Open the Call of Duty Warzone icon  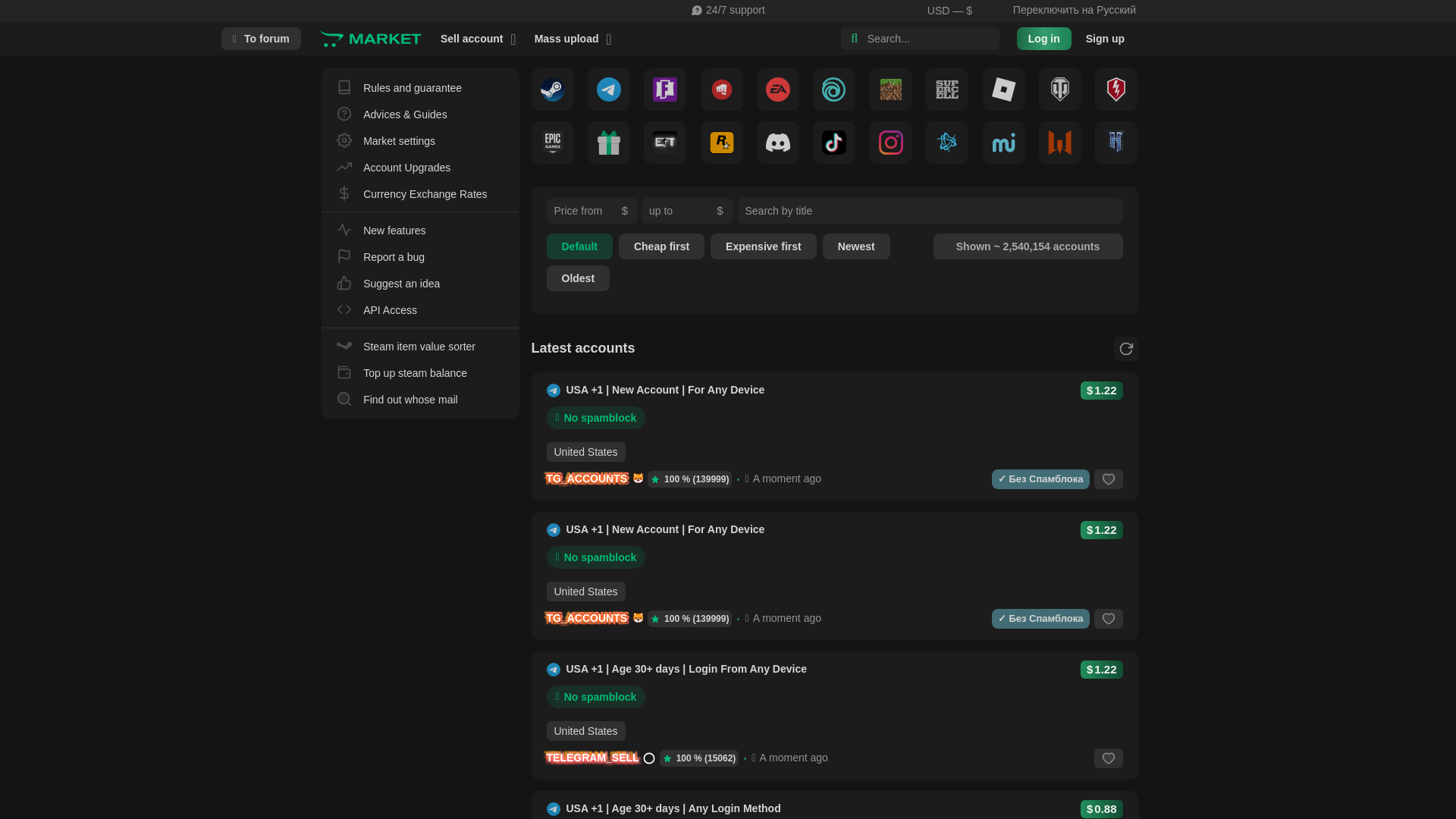(x=1059, y=143)
